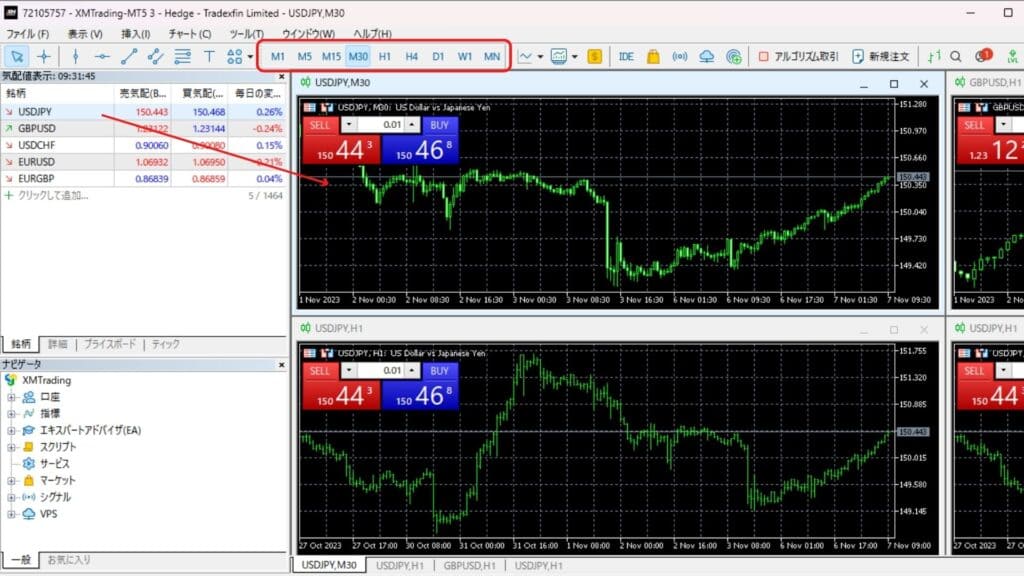Click 新規注文 new order button
This screenshot has width=1024, height=576.
coord(881,57)
